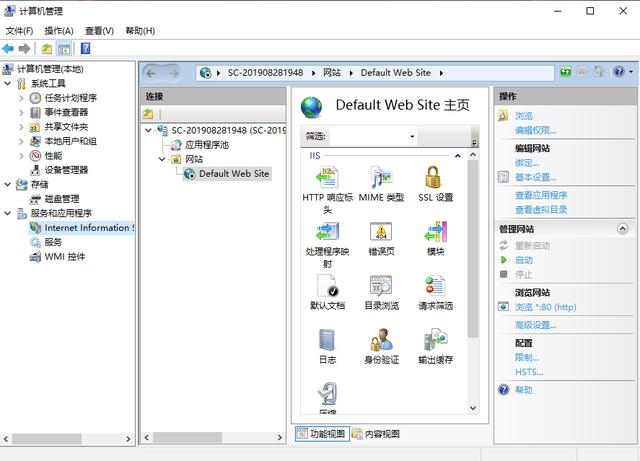640x461 pixels.
Task: Click the 查看应用程序 link
Action: 541,195
